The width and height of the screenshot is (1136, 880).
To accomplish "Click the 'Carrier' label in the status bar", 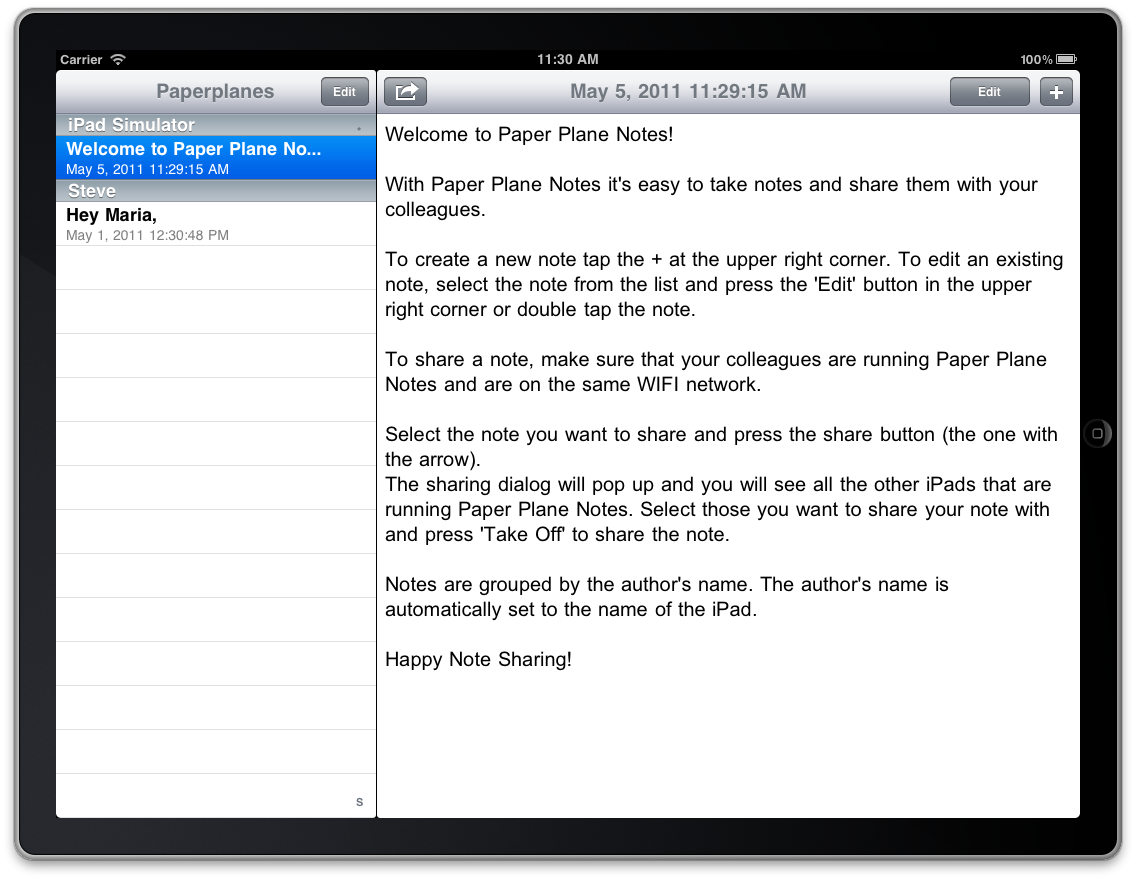I will coord(81,60).
